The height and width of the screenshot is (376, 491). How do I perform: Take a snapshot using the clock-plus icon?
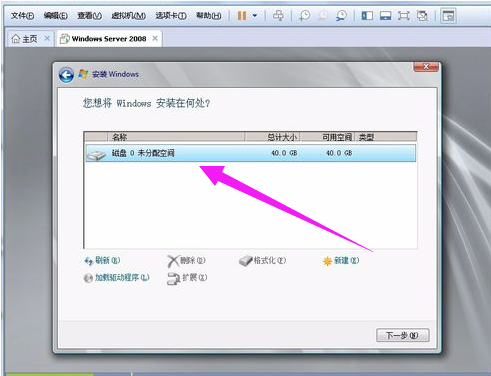pos(304,16)
